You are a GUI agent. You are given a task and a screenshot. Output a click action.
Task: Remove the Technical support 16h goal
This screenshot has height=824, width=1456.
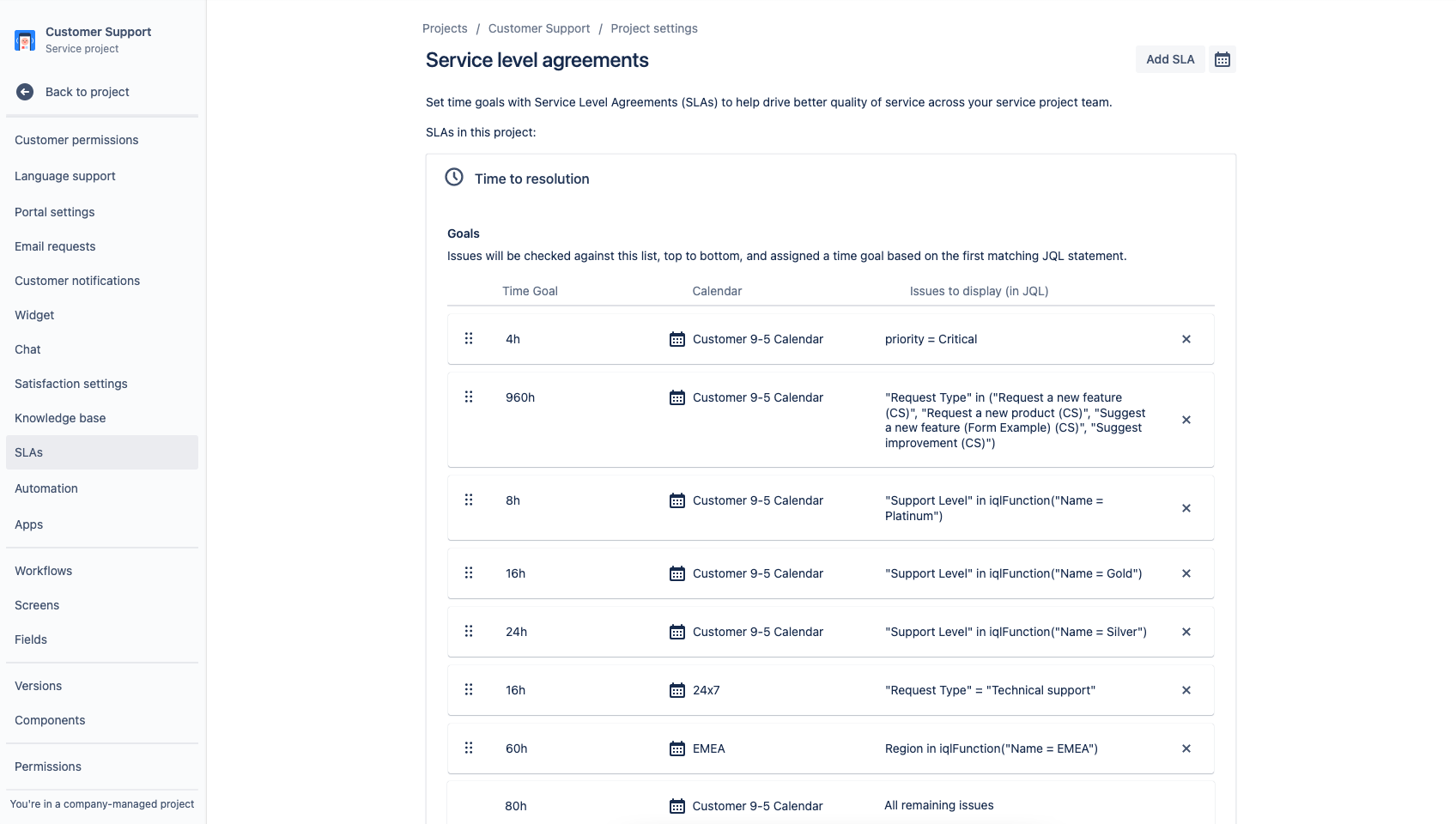coord(1186,689)
